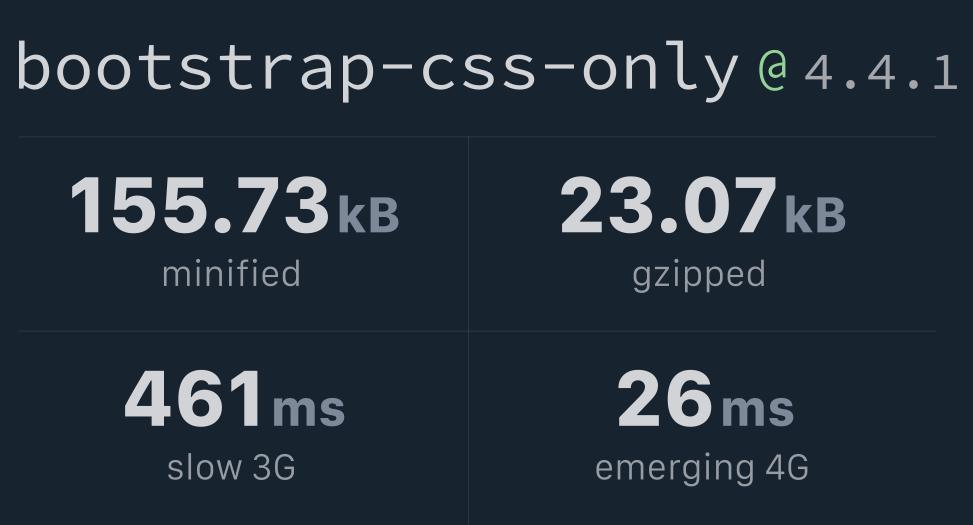Image resolution: width=973 pixels, height=525 pixels.
Task: Click the emerging 4G label
Action: tap(702, 469)
